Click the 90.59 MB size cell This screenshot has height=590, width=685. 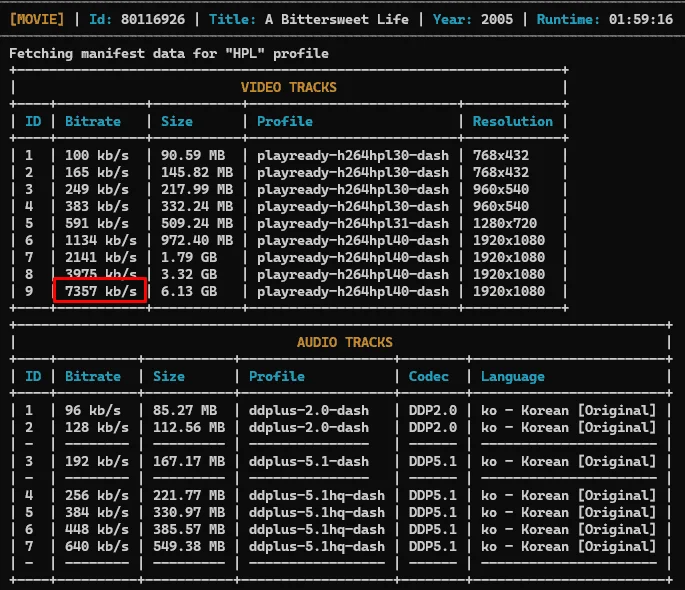[x=193, y=155]
